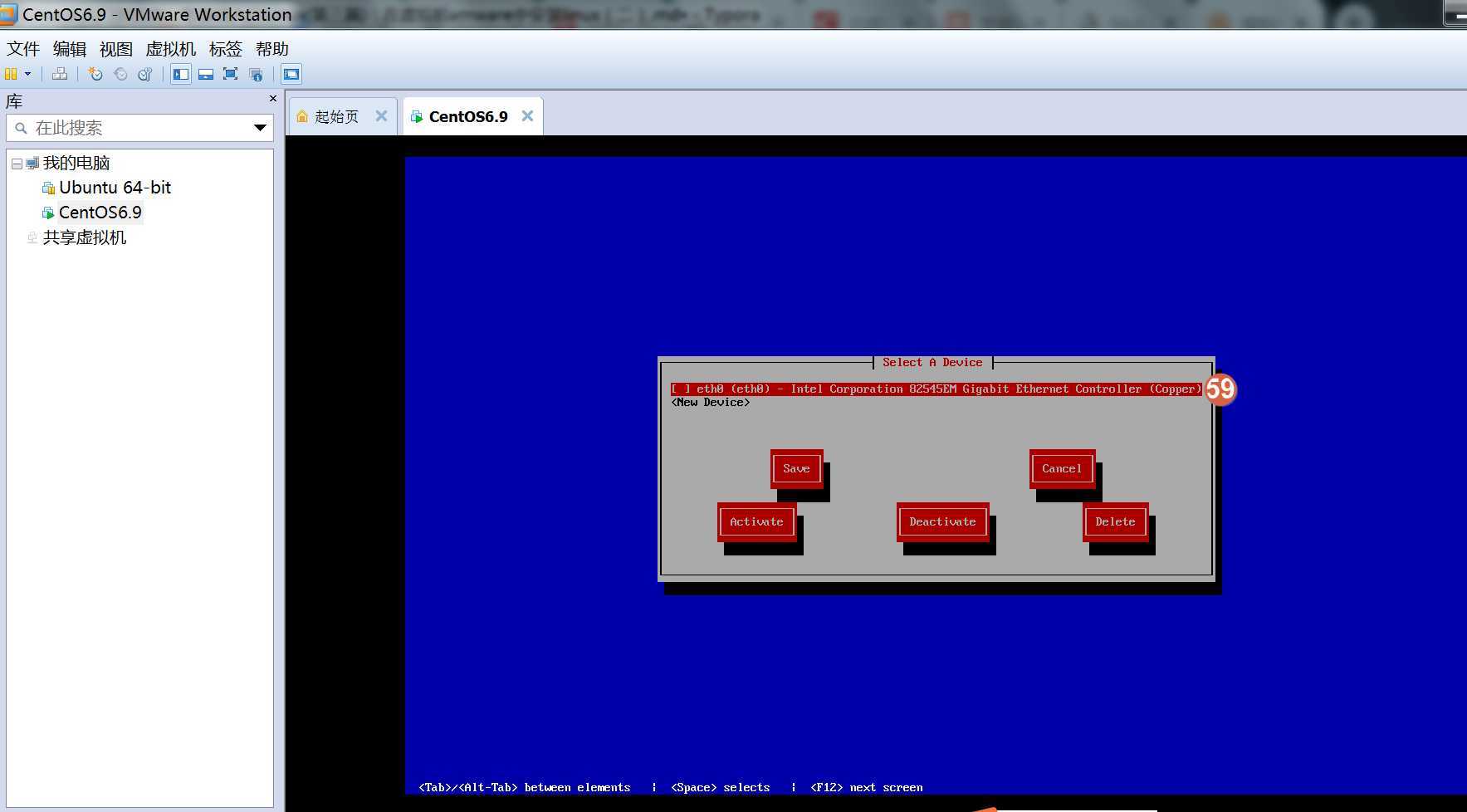Image resolution: width=1467 pixels, height=812 pixels.
Task: Click the Unity mode toolbar icon
Action: [256, 74]
